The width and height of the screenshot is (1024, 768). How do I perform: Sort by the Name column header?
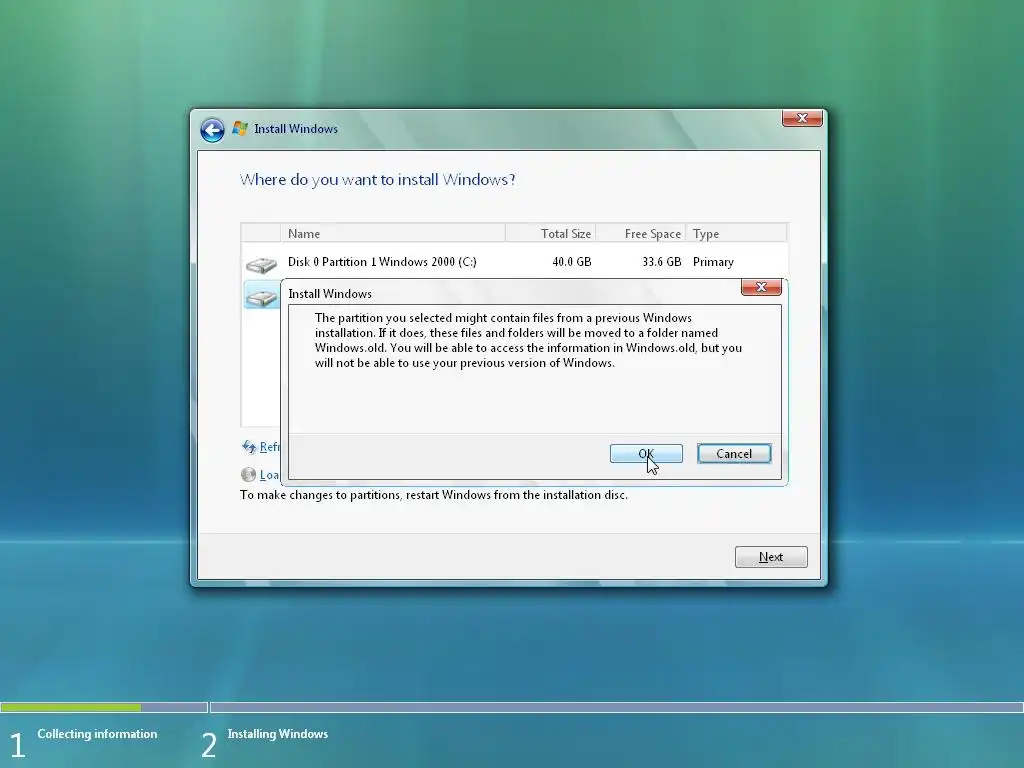[x=392, y=233]
